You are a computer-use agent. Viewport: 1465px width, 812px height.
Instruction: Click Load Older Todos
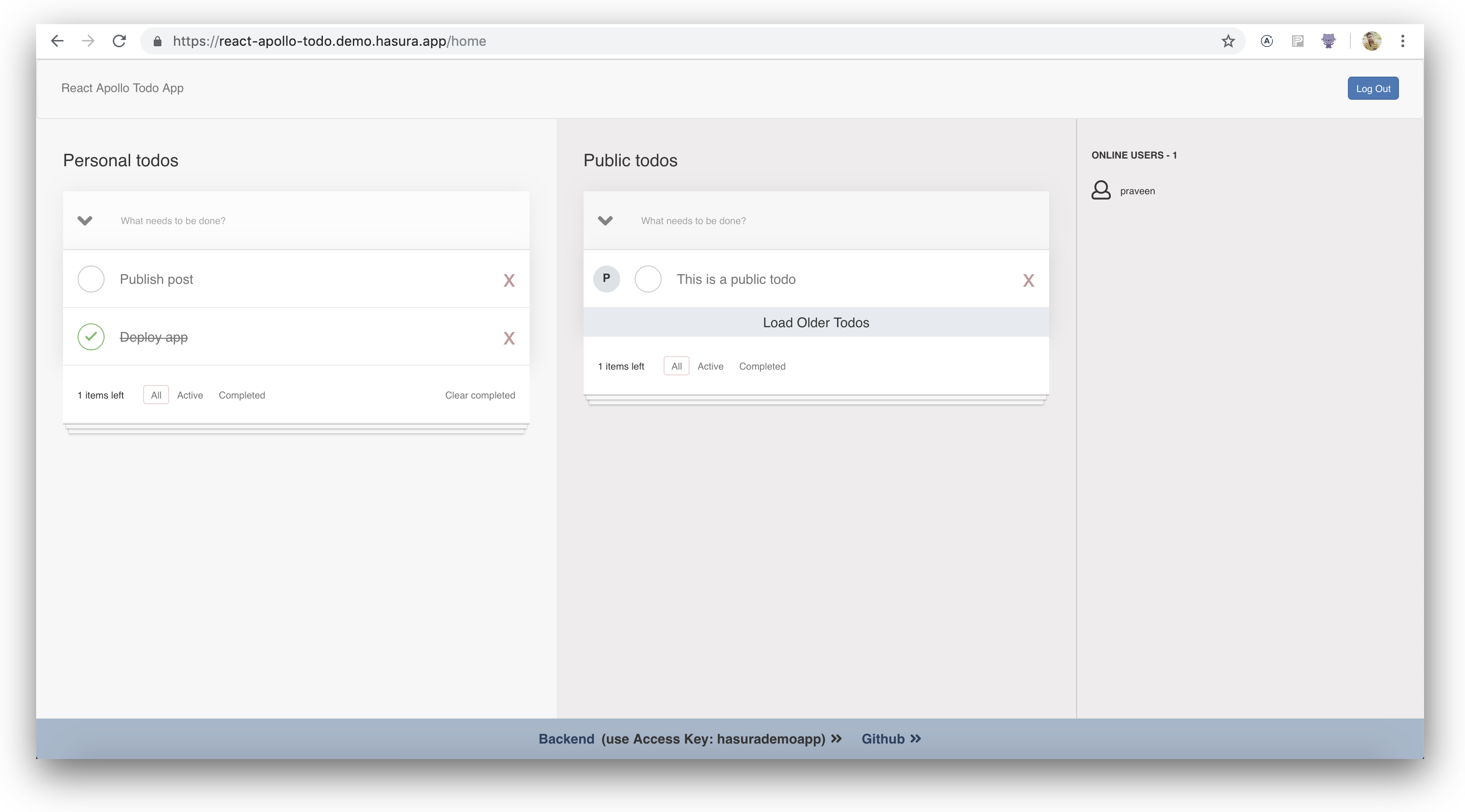pyautogui.click(x=815, y=322)
